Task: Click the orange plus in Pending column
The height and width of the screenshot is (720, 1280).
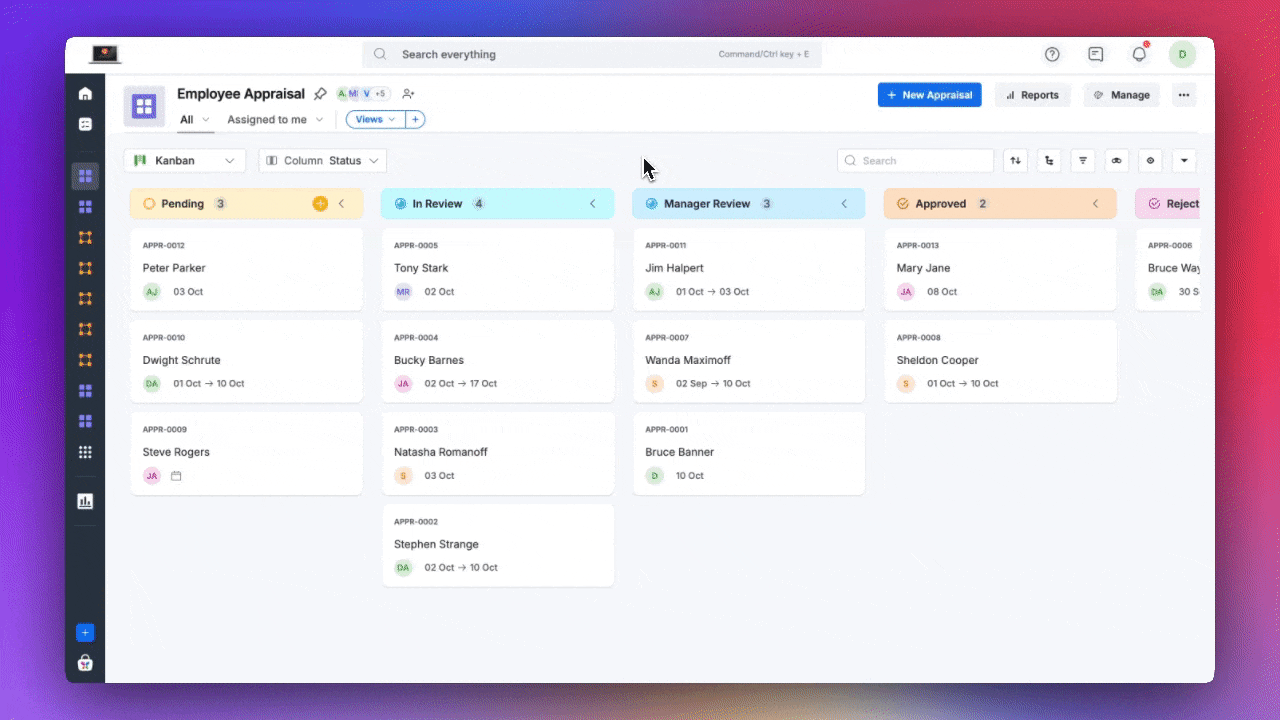Action: point(320,204)
